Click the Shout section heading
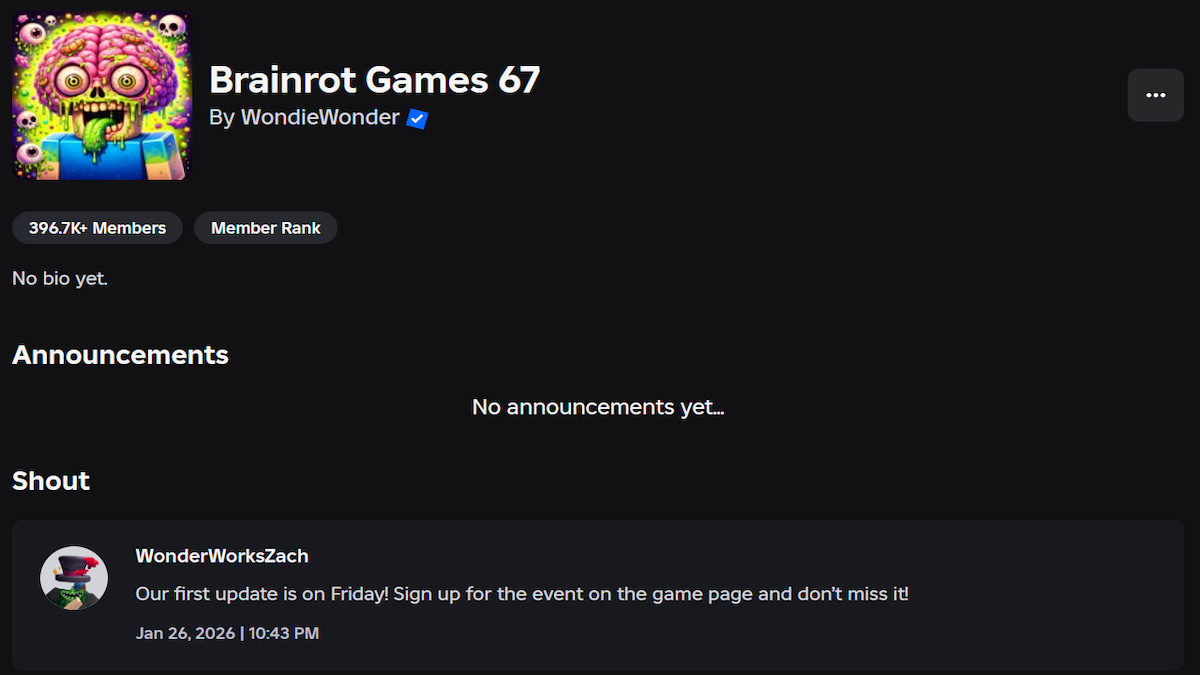 tap(51, 481)
